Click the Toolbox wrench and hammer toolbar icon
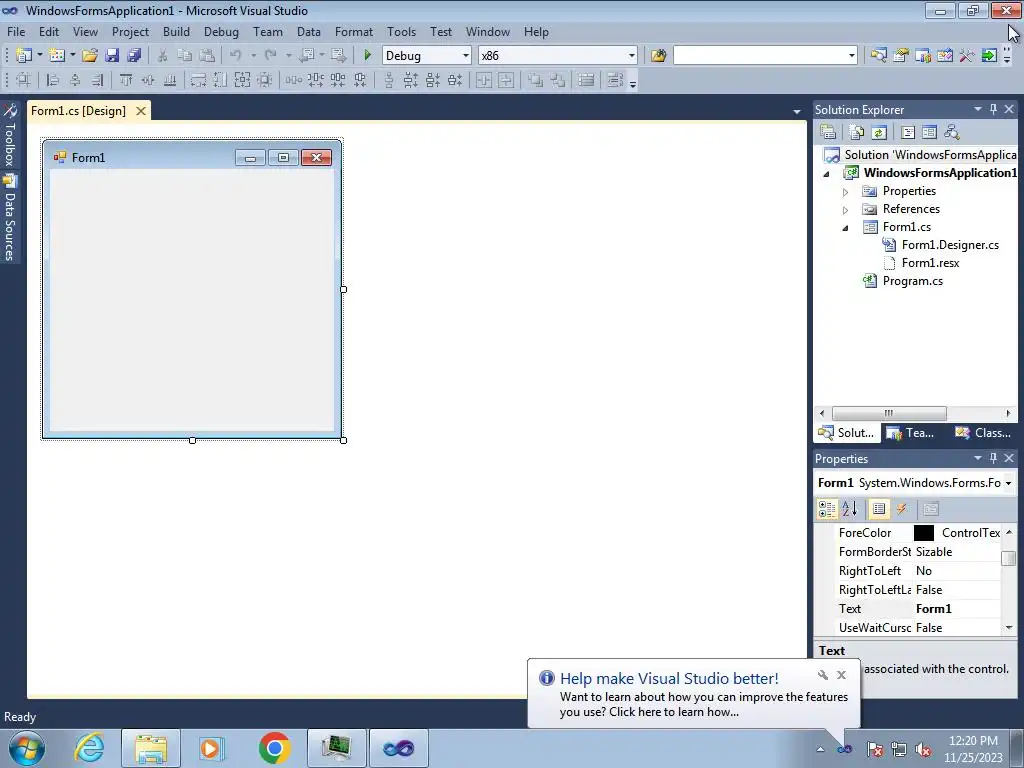The height and width of the screenshot is (768, 1024). [967, 56]
